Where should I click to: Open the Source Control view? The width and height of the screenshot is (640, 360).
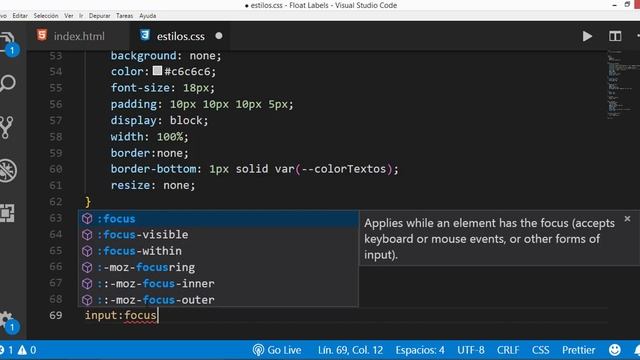click(7, 128)
